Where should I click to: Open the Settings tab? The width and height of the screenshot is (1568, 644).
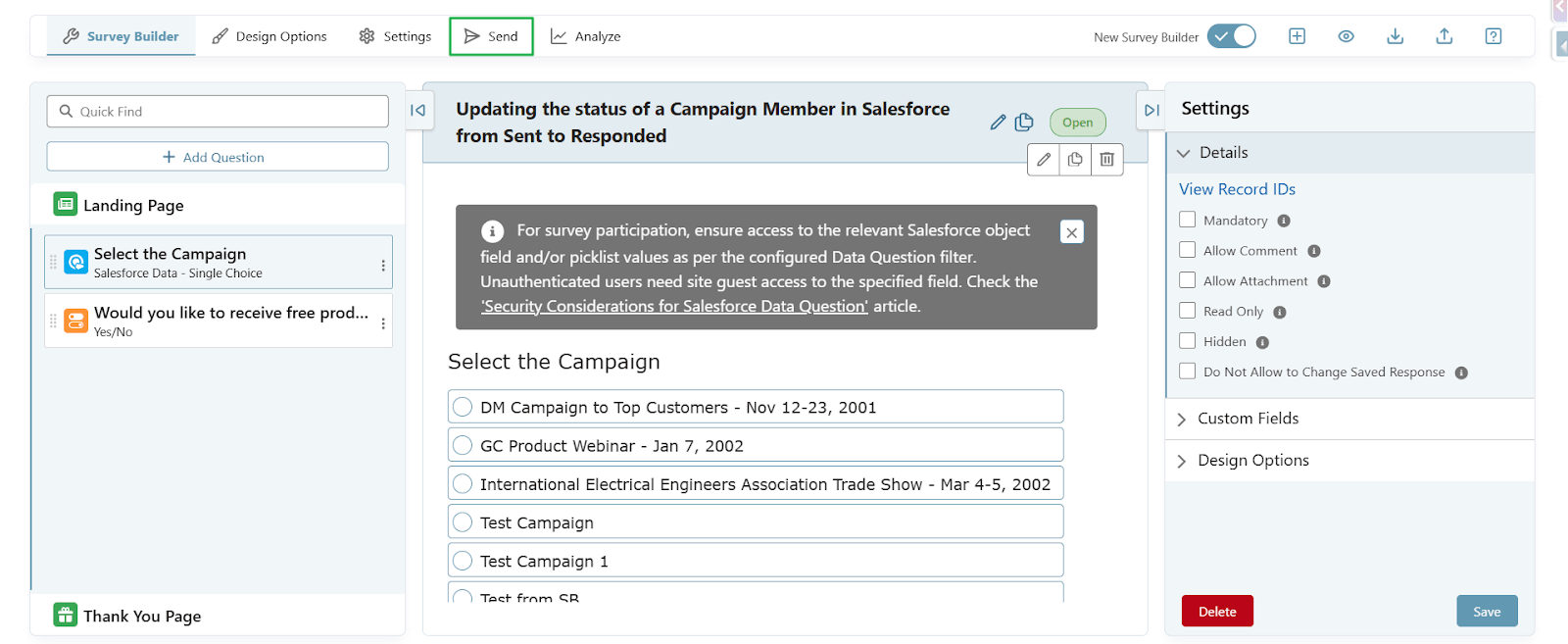point(395,36)
